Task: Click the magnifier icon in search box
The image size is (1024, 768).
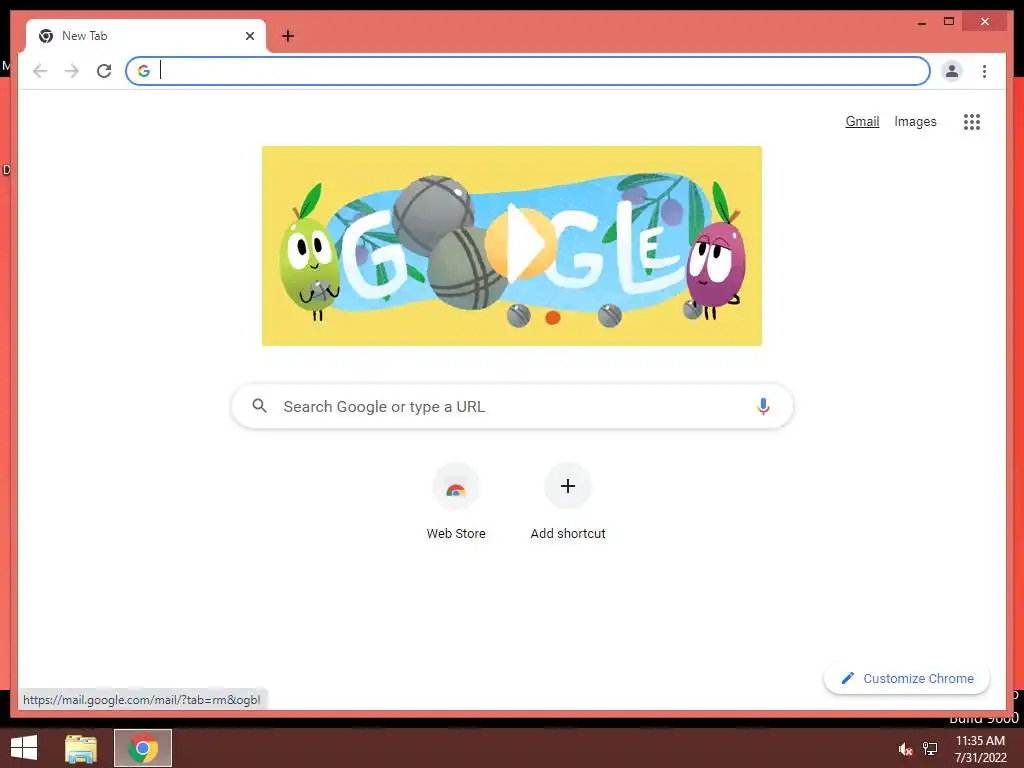Action: tap(259, 406)
